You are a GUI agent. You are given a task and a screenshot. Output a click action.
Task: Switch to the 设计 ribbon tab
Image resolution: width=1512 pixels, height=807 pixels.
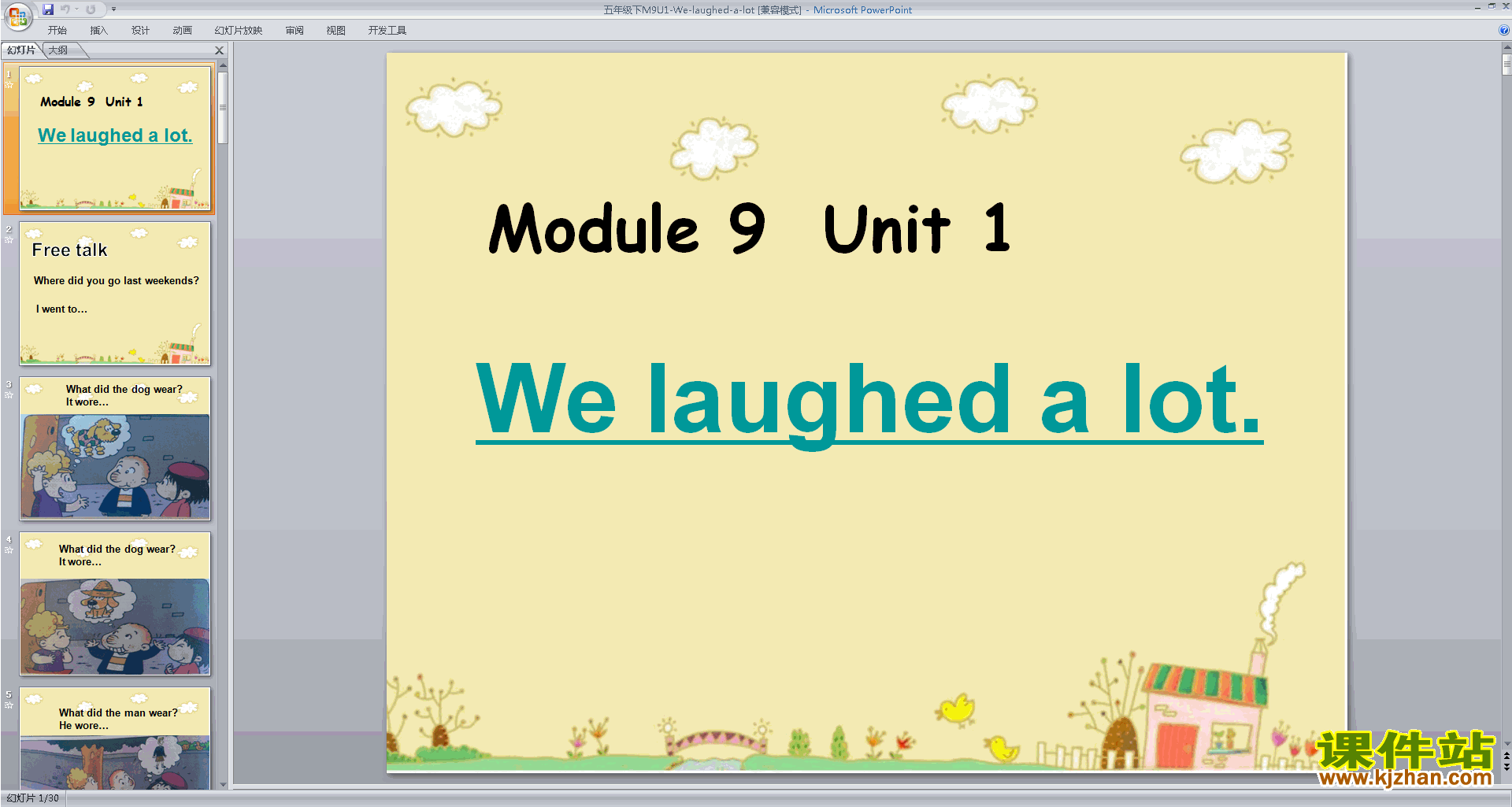pyautogui.click(x=140, y=31)
